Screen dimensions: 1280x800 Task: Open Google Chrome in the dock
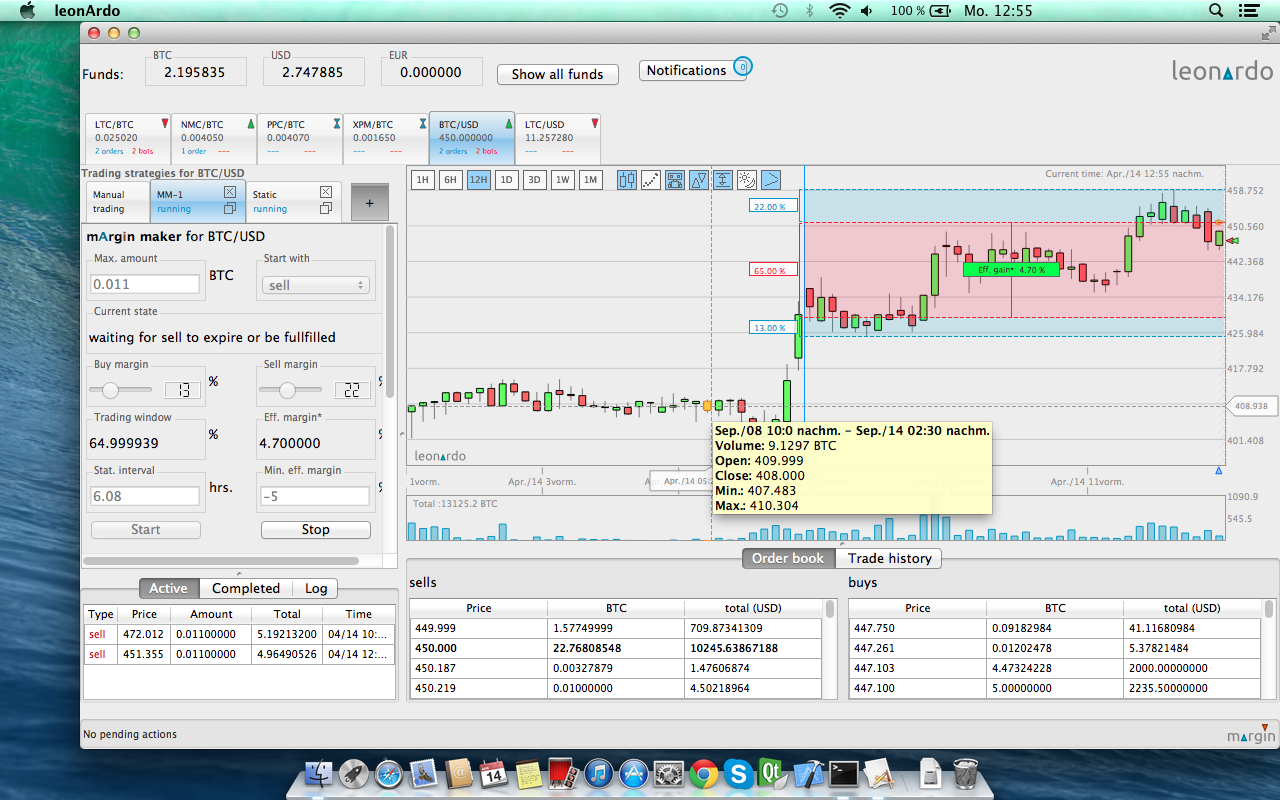pos(703,773)
